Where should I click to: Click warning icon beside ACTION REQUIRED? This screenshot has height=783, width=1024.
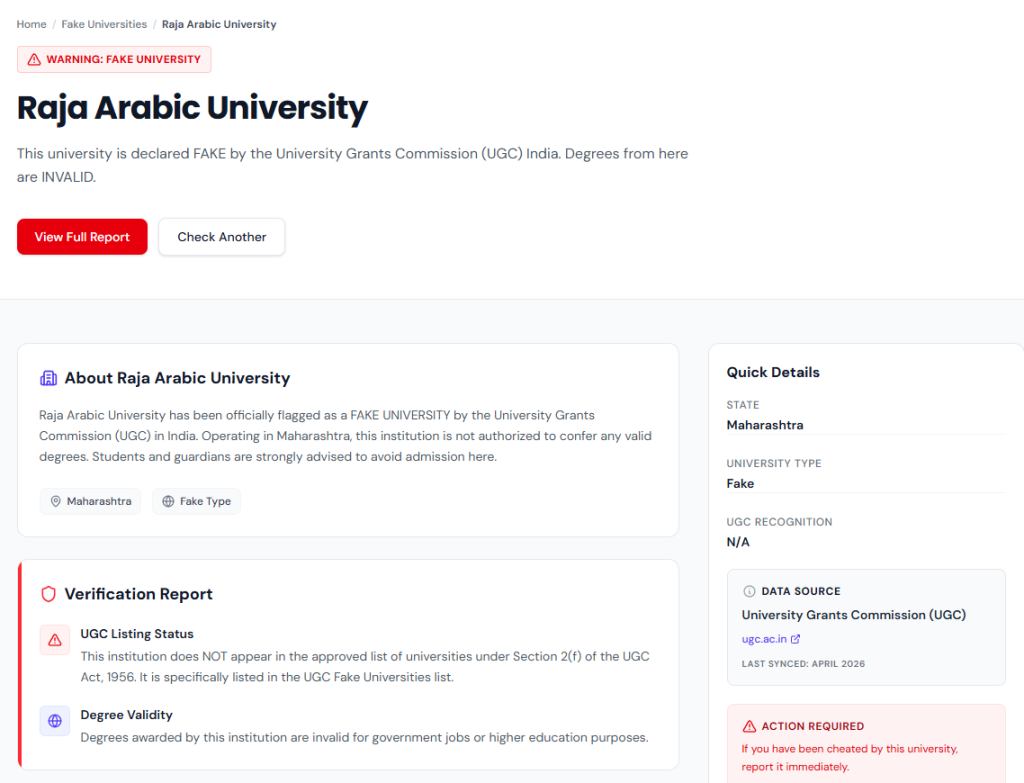coord(749,726)
